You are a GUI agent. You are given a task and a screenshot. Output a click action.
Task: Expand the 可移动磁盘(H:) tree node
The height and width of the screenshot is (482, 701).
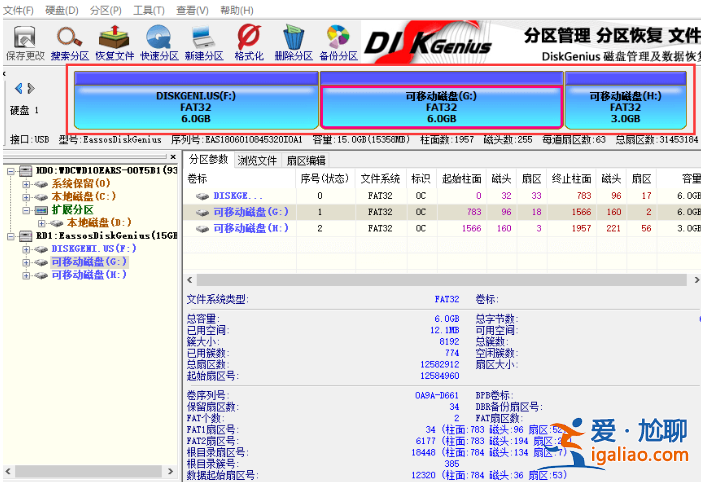click(x=26, y=275)
